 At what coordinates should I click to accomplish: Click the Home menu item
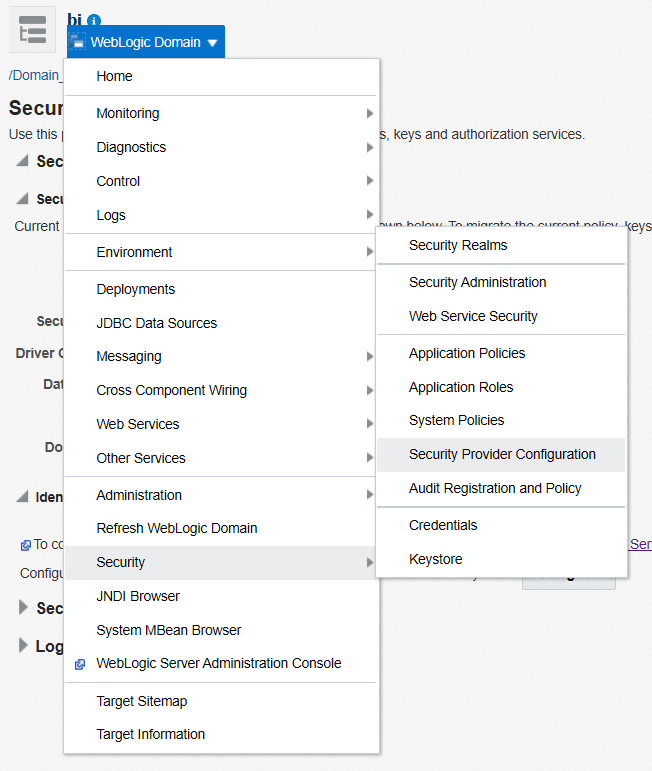point(114,76)
